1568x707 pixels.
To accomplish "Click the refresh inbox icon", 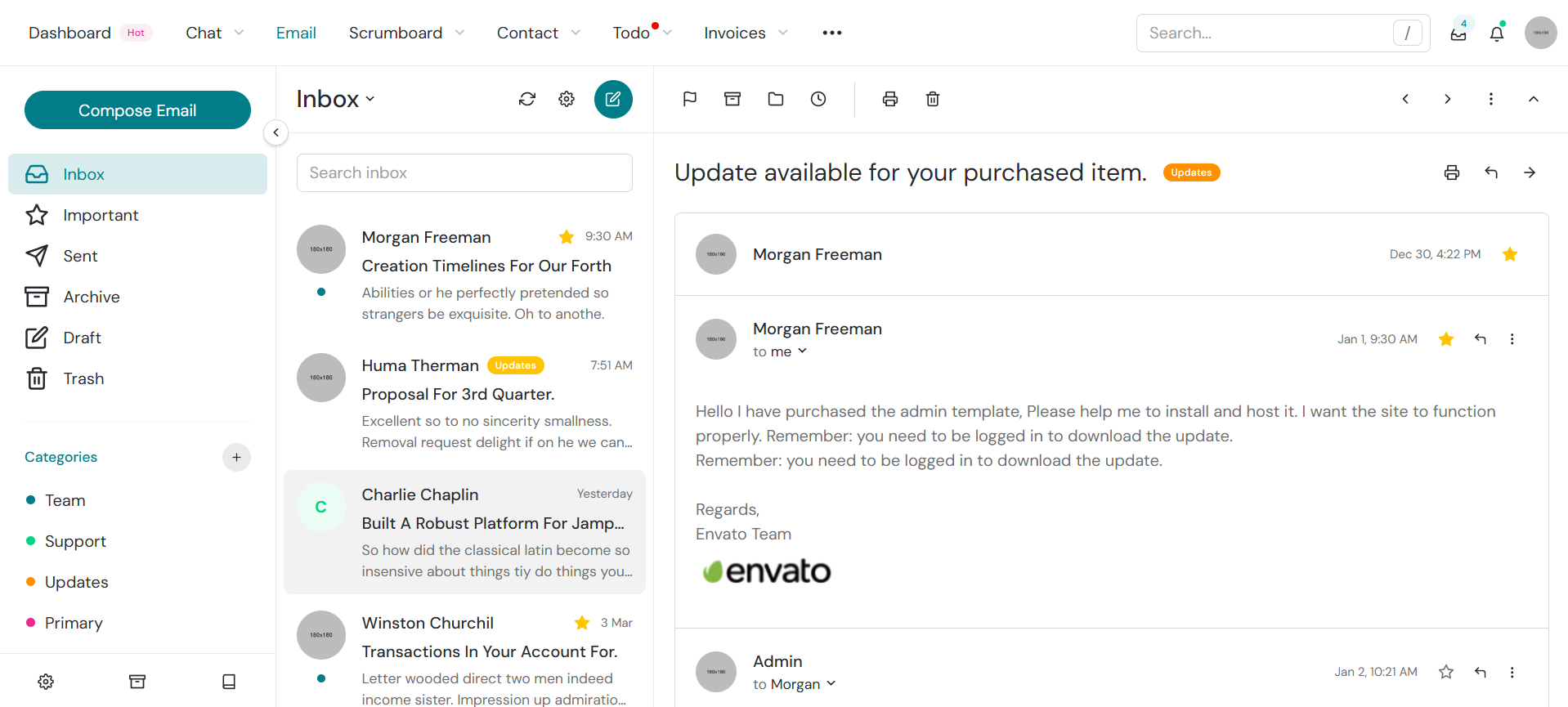I will pos(527,99).
